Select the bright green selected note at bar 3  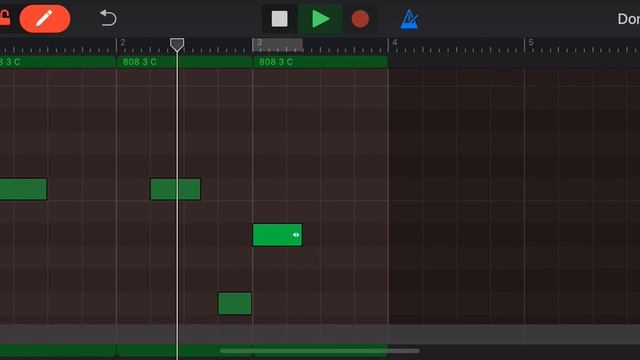click(278, 235)
